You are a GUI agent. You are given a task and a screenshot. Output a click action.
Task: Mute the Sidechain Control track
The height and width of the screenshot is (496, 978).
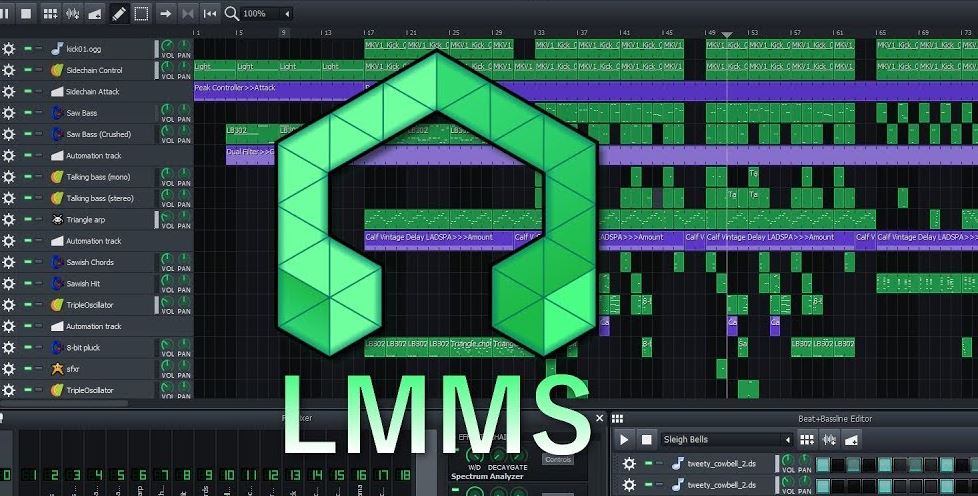pos(27,70)
